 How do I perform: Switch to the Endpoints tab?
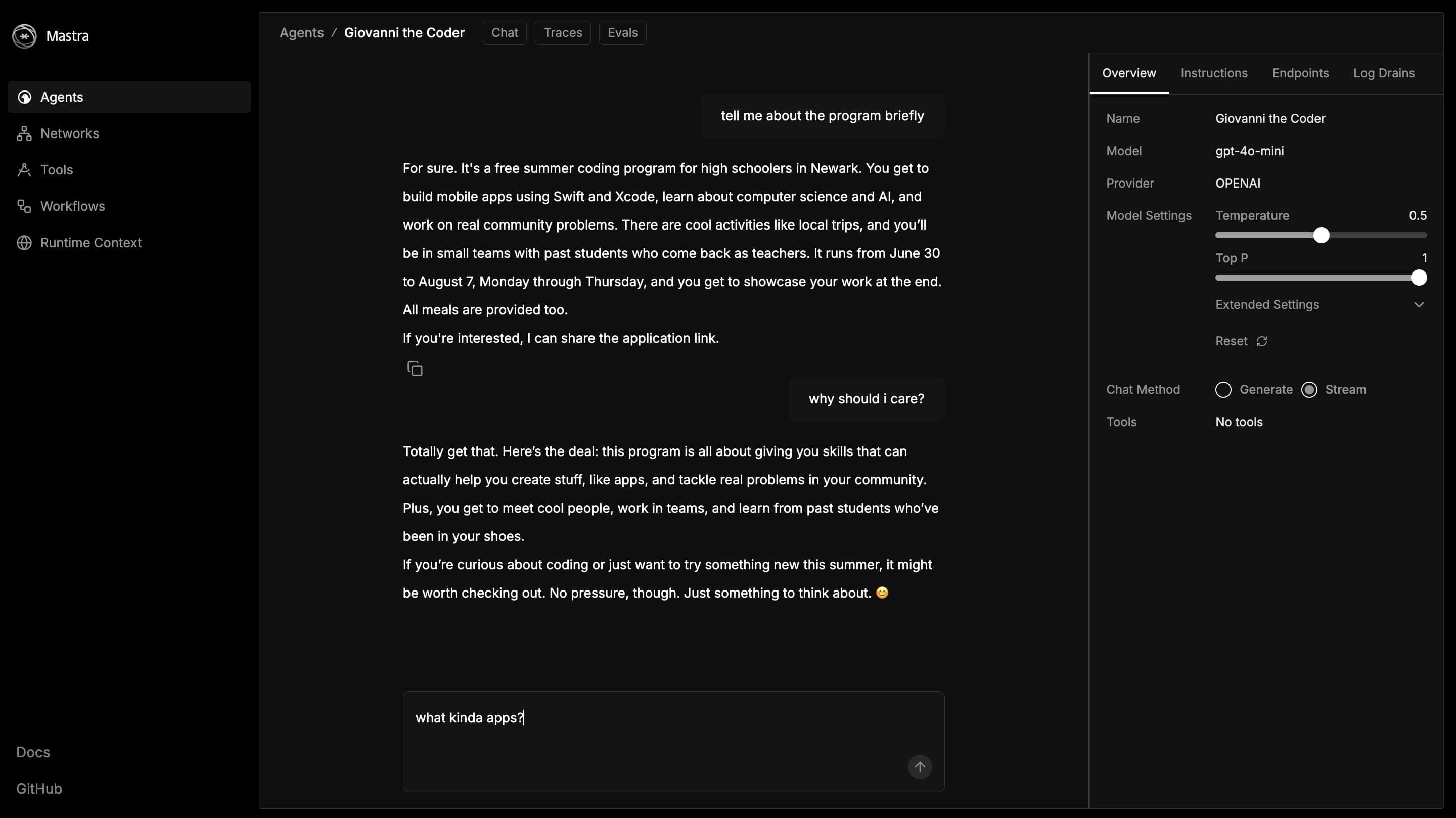(1300, 73)
